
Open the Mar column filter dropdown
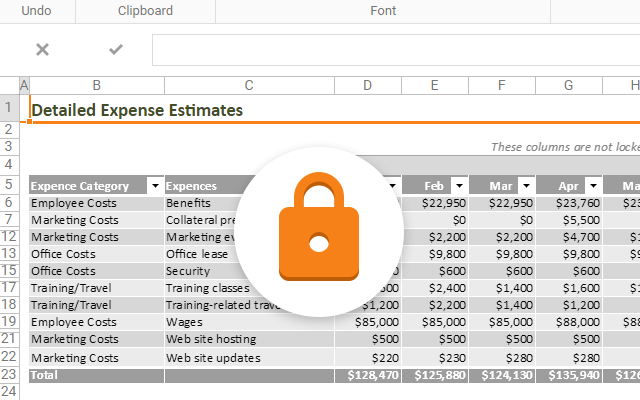pyautogui.click(x=525, y=185)
